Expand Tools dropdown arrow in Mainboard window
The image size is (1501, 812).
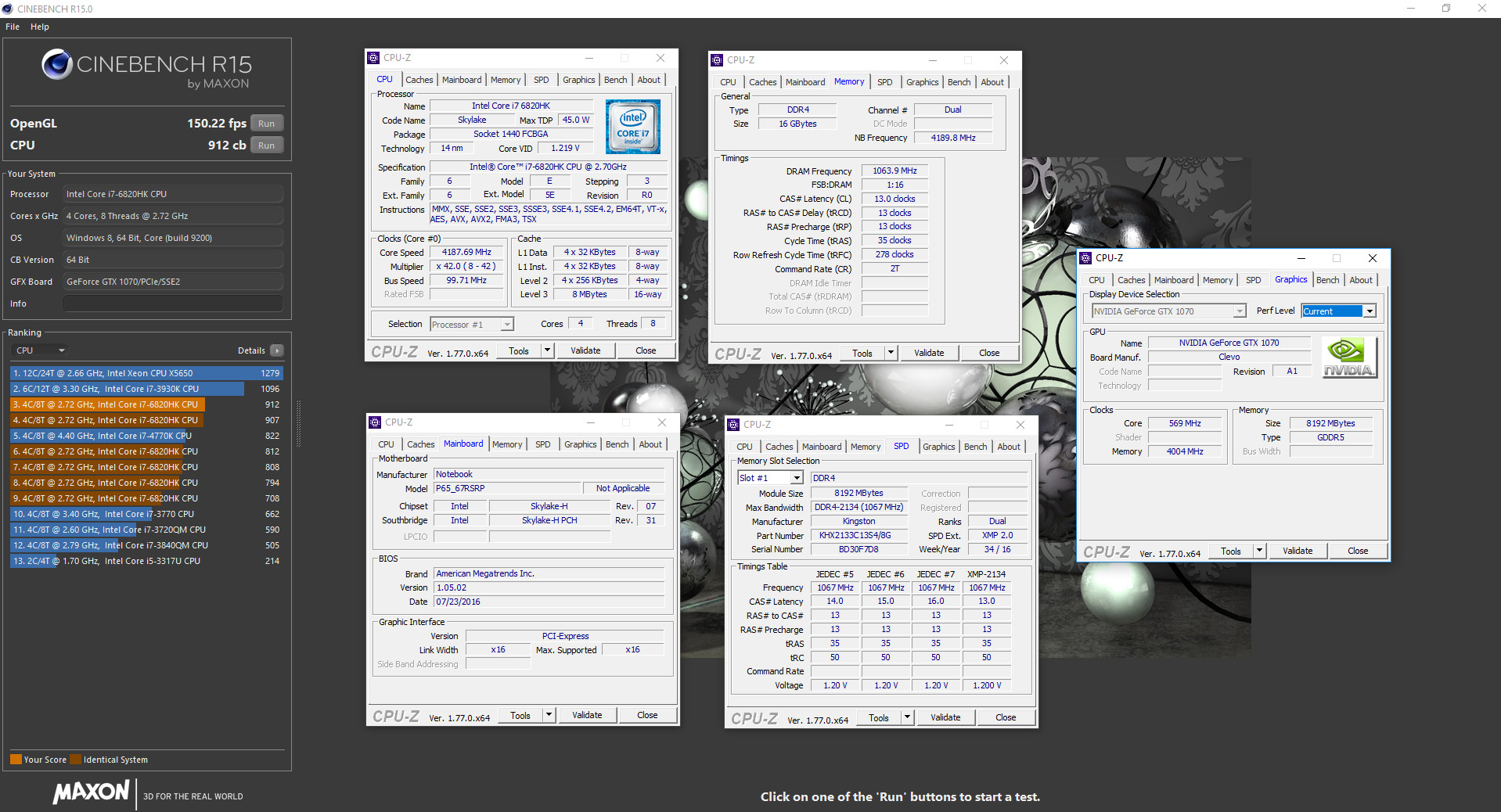coord(549,715)
